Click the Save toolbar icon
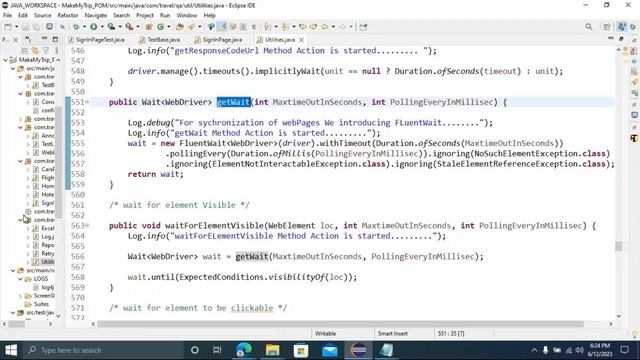Viewport: 640px width, 360px height. (x=25, y=27)
